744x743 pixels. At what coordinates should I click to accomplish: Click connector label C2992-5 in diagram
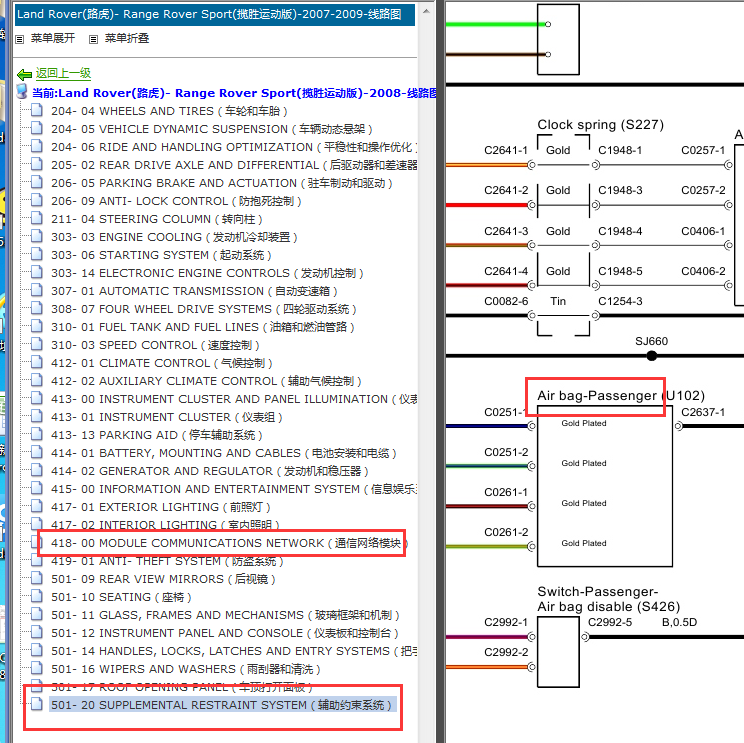[x=610, y=622]
